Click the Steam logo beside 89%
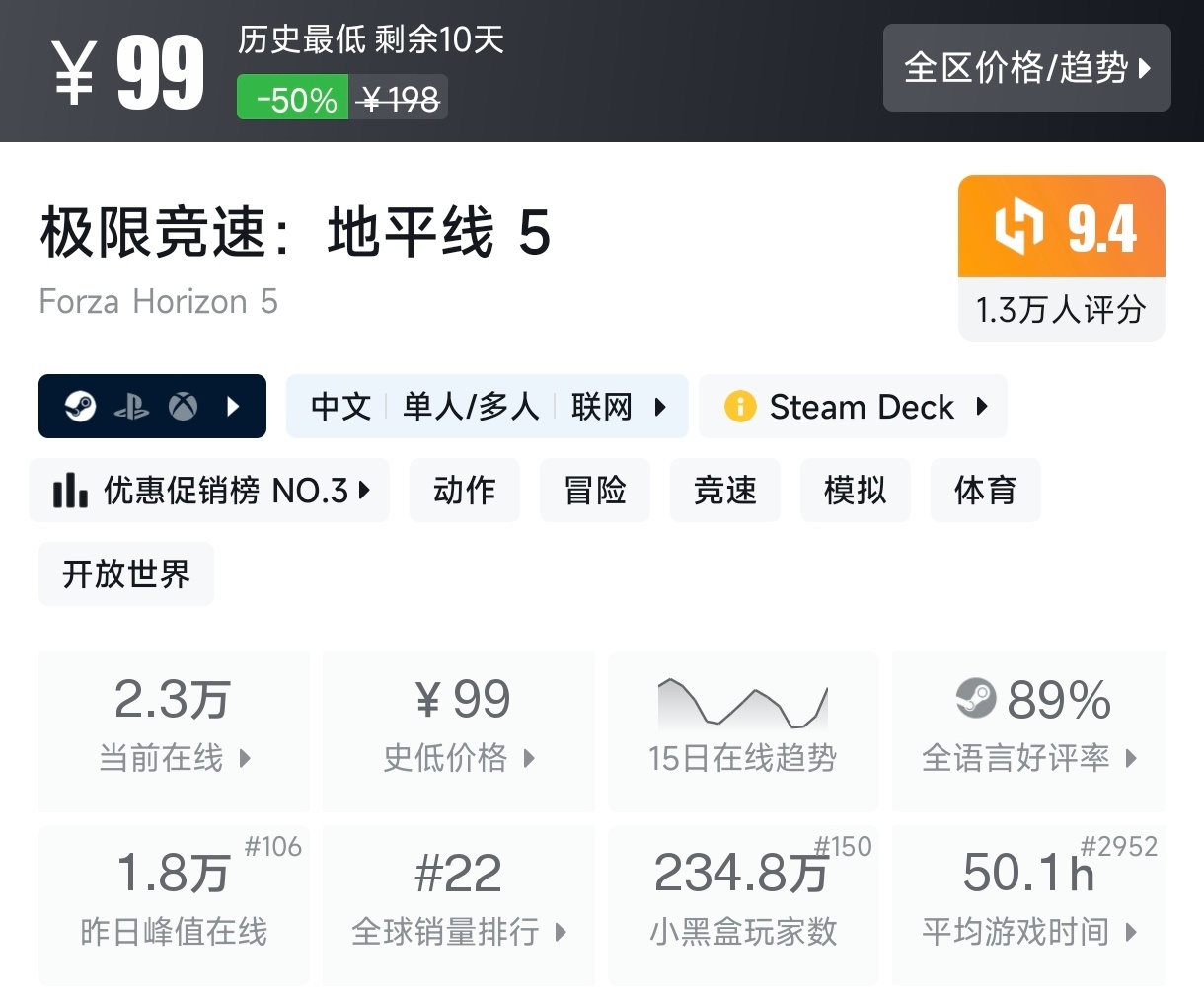This screenshot has height=994, width=1204. coord(976,699)
